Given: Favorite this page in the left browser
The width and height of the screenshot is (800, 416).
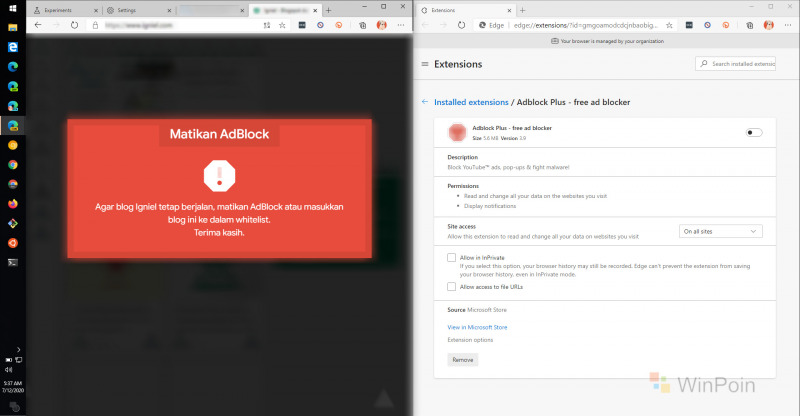Looking at the screenshot, I should click(x=282, y=25).
